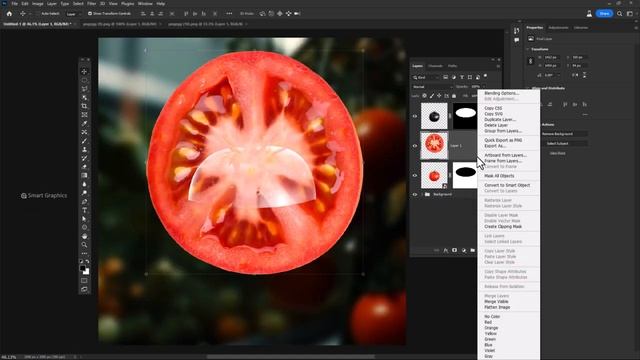Select the Spot Healing Brush tool
The width and height of the screenshot is (640, 360).
(x=84, y=132)
